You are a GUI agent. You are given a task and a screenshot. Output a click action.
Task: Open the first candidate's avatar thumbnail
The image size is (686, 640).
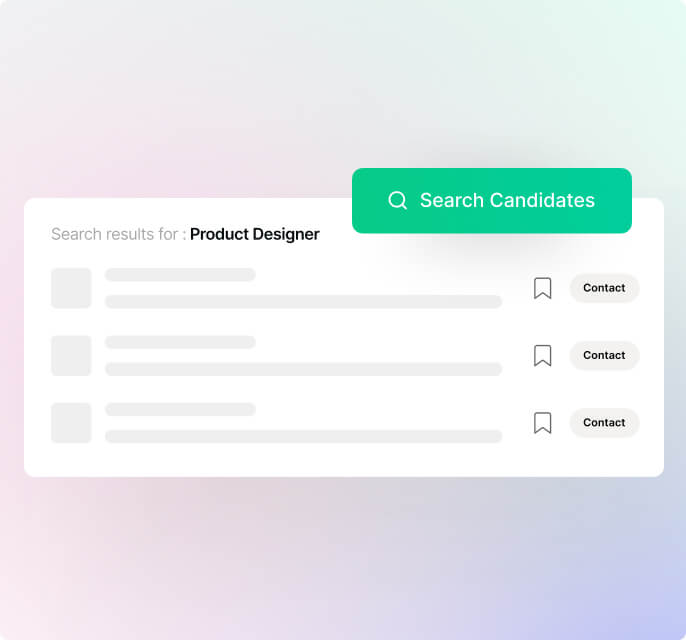point(71,288)
